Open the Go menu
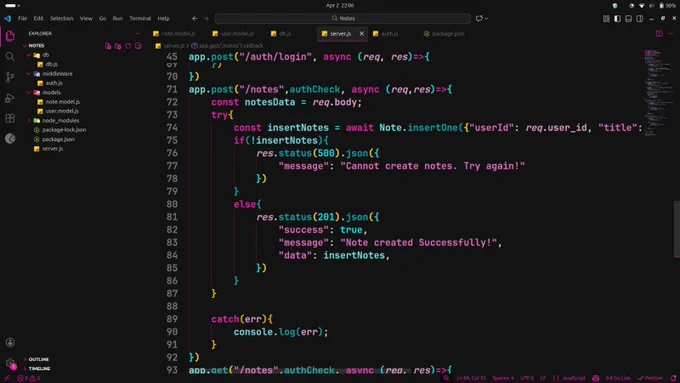This screenshot has height=383, width=680. (x=102, y=19)
